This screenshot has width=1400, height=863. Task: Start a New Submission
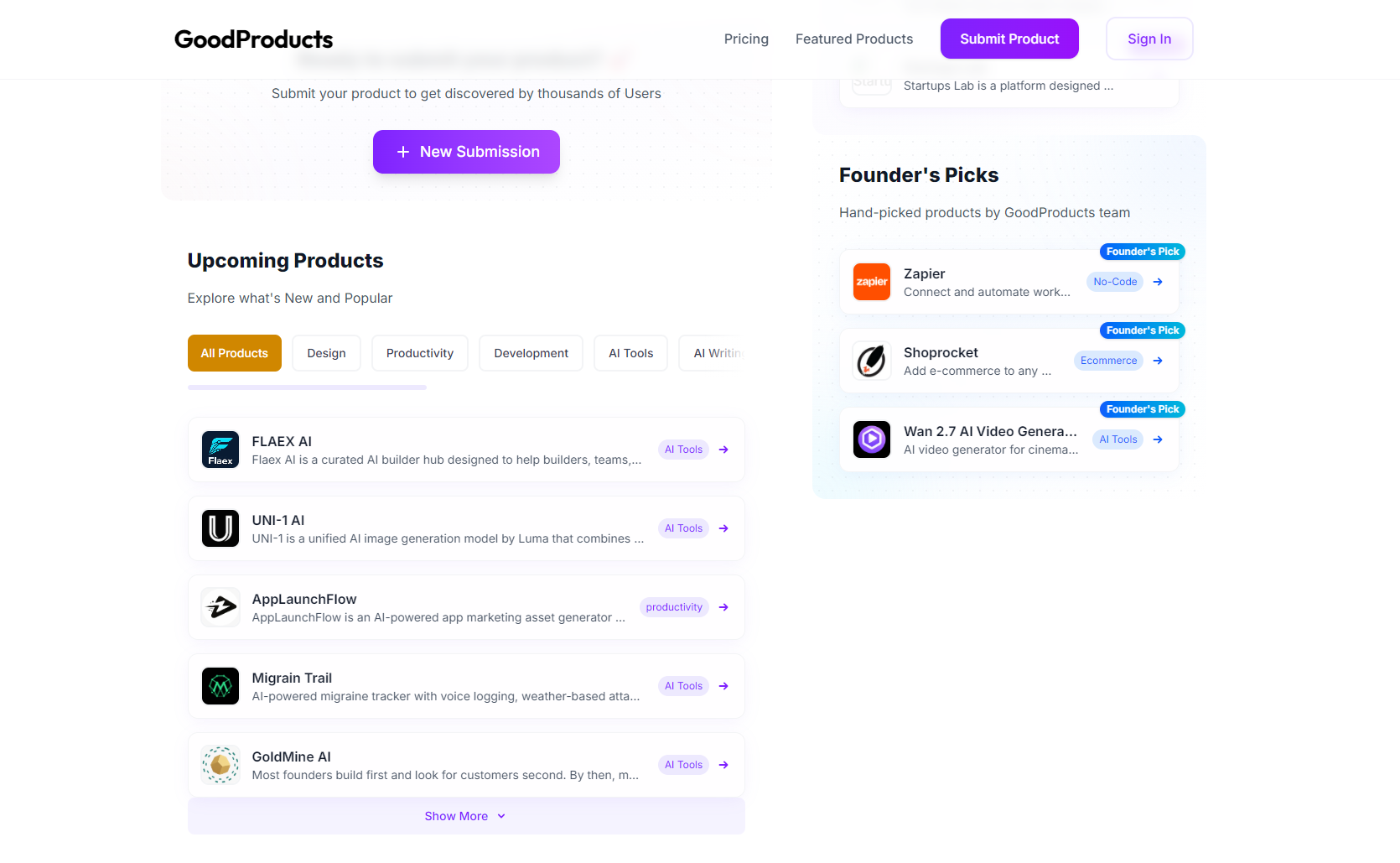[x=465, y=152]
